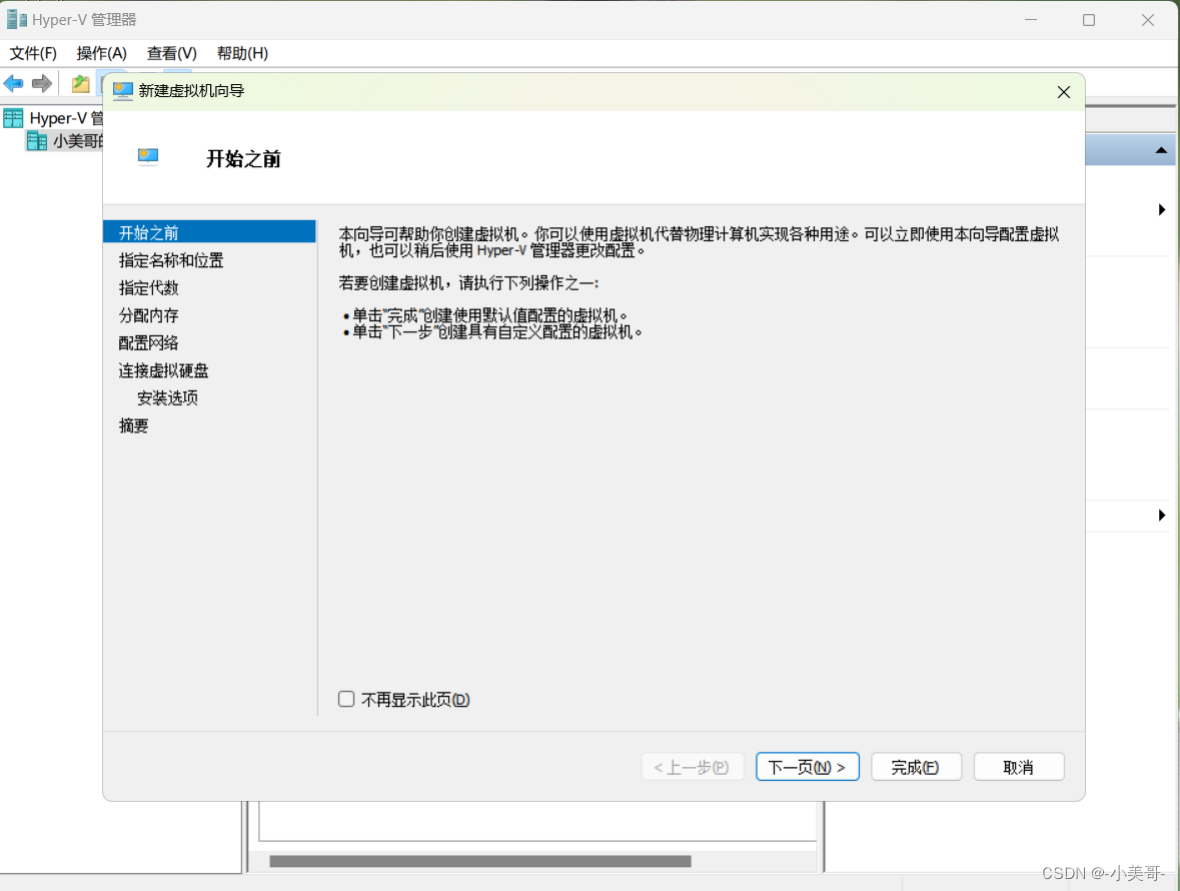Select the 指定名称和位置 wizard step
Image resolution: width=1180 pixels, height=891 pixels.
coord(170,260)
